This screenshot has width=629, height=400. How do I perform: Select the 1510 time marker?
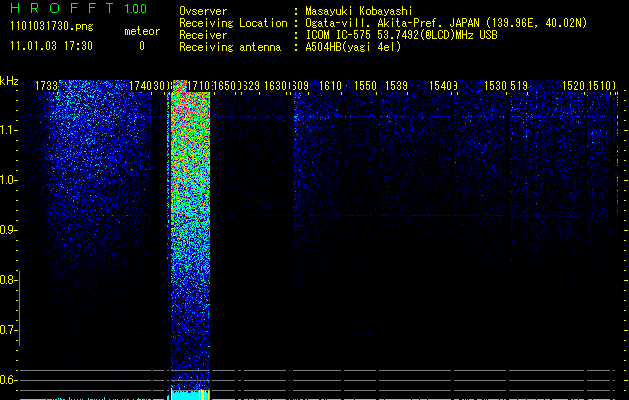tap(600, 86)
